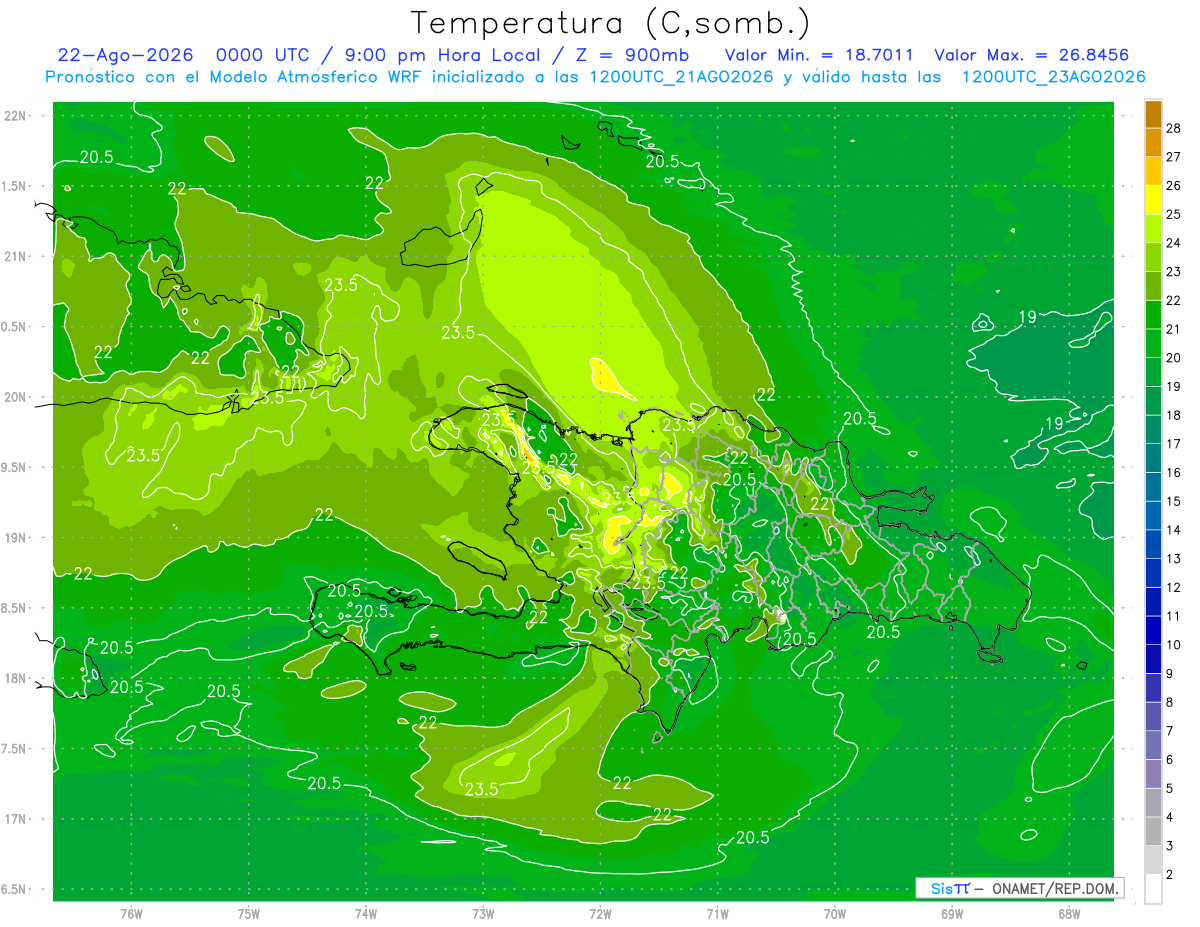Click the gray legend swatch between 3 and 4

tap(1153, 831)
